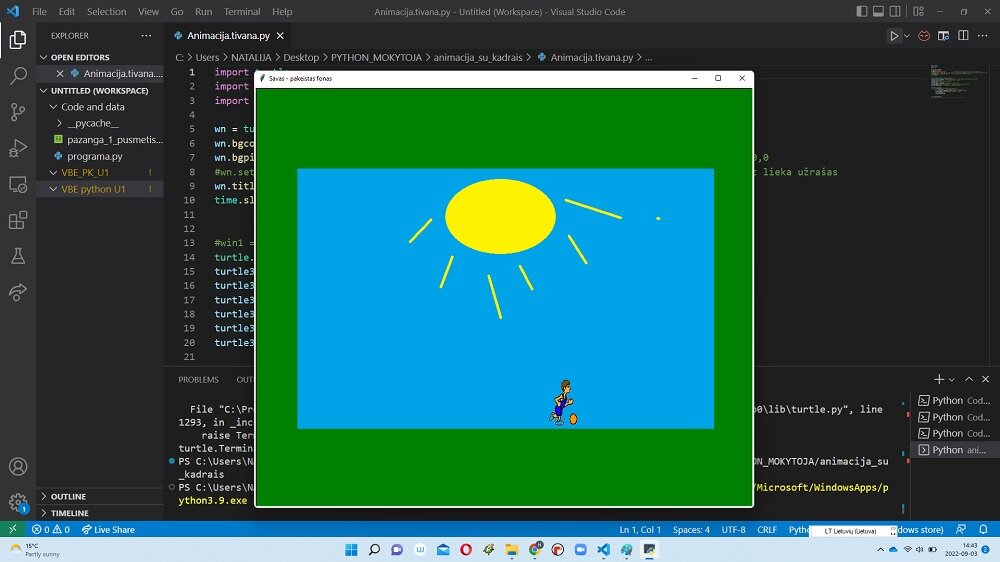Open the Terminal menu

(x=241, y=12)
